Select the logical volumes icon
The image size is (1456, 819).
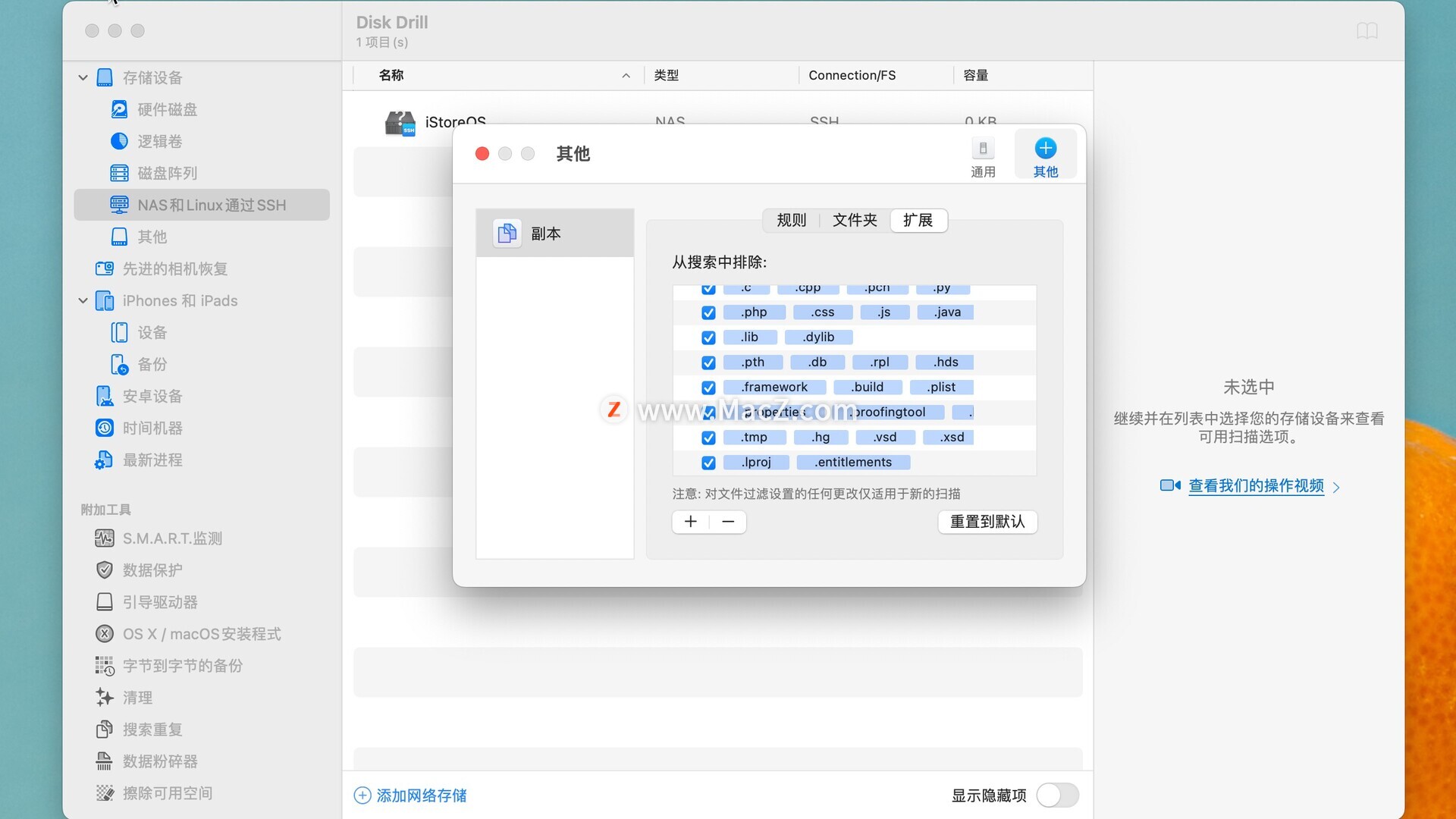click(119, 141)
